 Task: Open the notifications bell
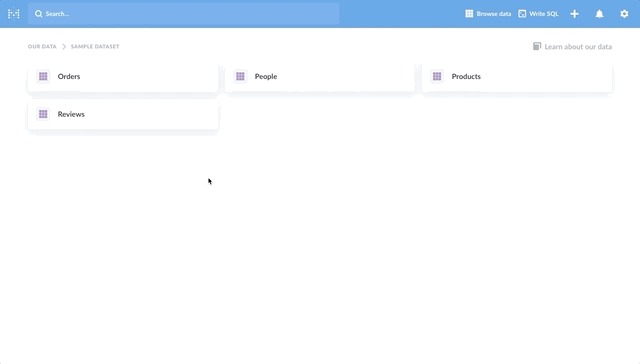click(x=599, y=14)
